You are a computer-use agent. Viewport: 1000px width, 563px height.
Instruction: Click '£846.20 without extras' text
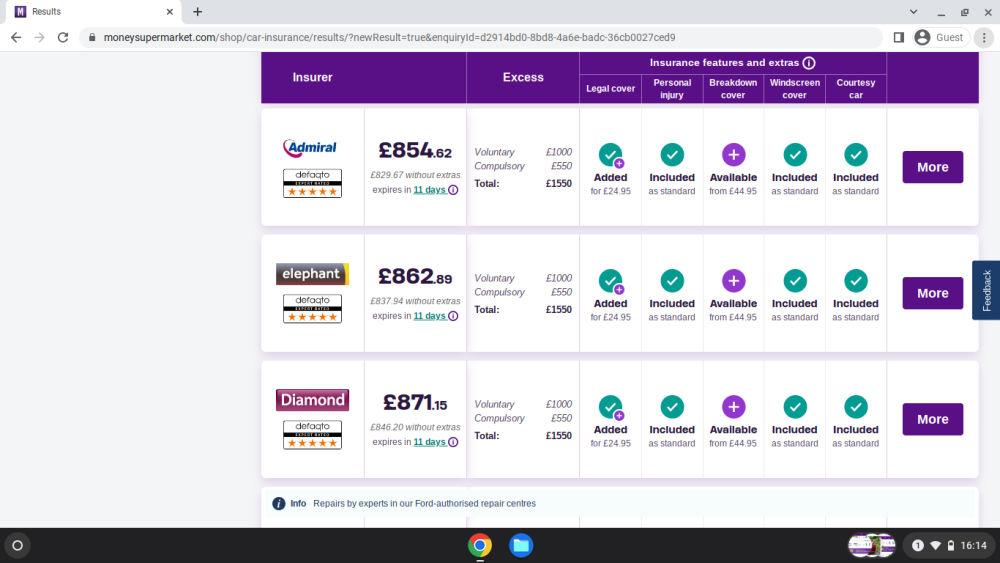415,428
